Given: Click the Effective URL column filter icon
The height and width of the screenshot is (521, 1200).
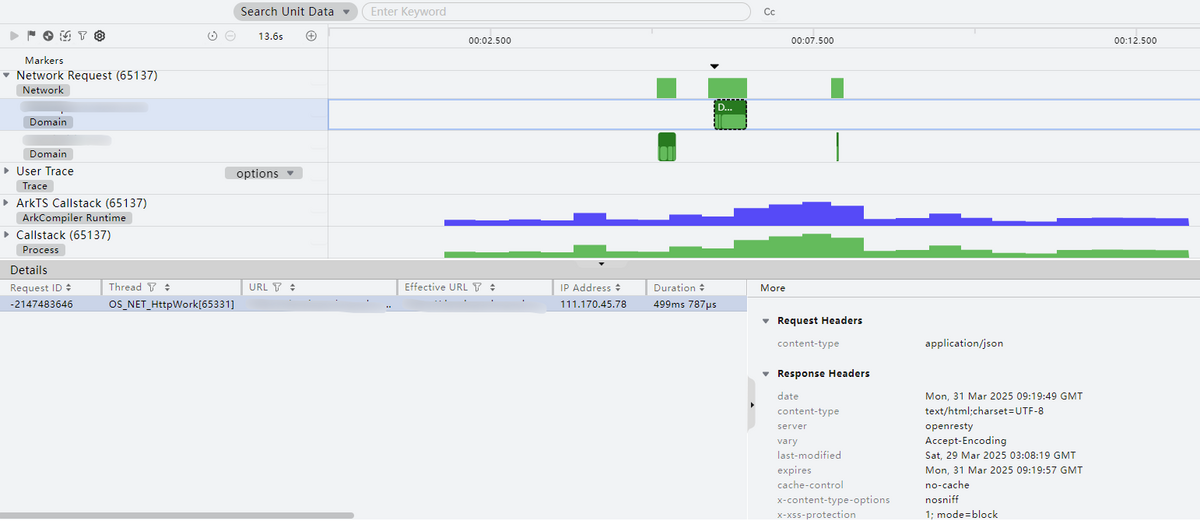Looking at the screenshot, I should point(478,288).
